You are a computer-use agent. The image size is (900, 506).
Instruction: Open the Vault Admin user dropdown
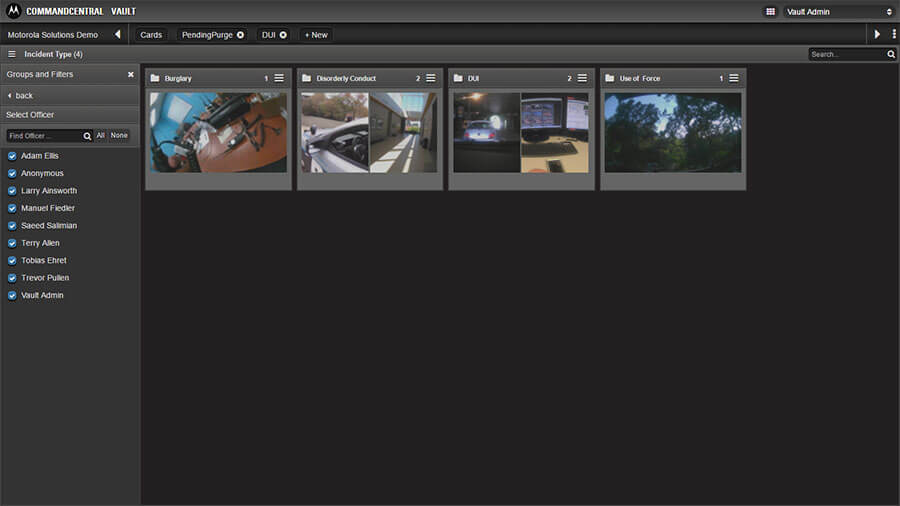pos(838,12)
